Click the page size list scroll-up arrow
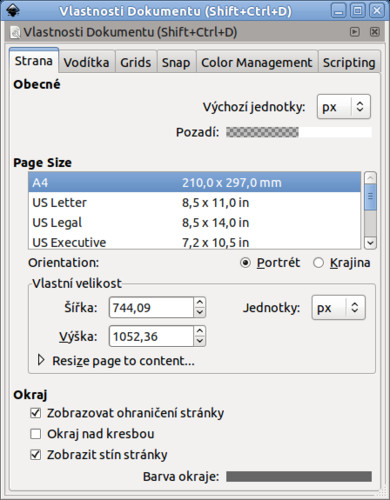 click(370, 177)
